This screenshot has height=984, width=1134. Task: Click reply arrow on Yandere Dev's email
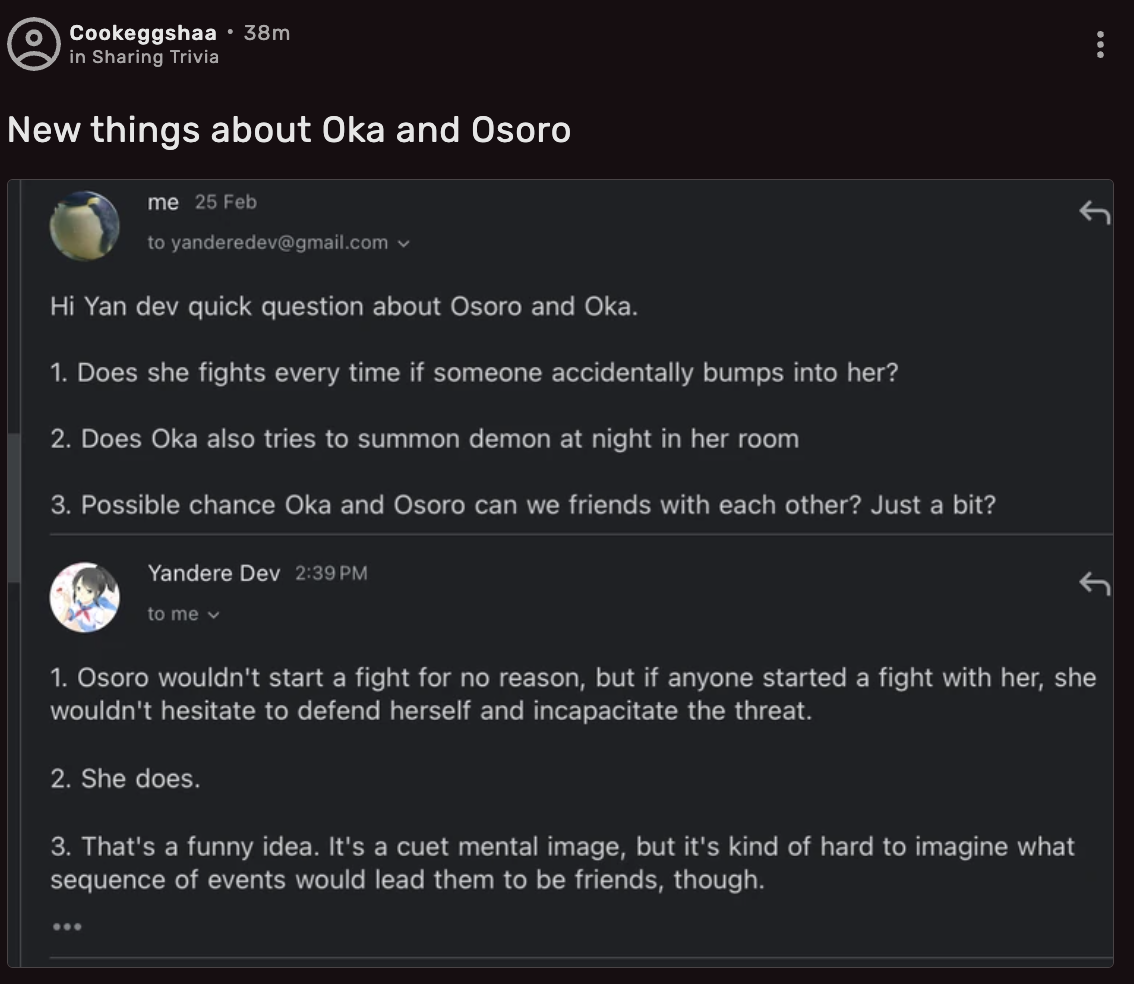tap(1095, 583)
